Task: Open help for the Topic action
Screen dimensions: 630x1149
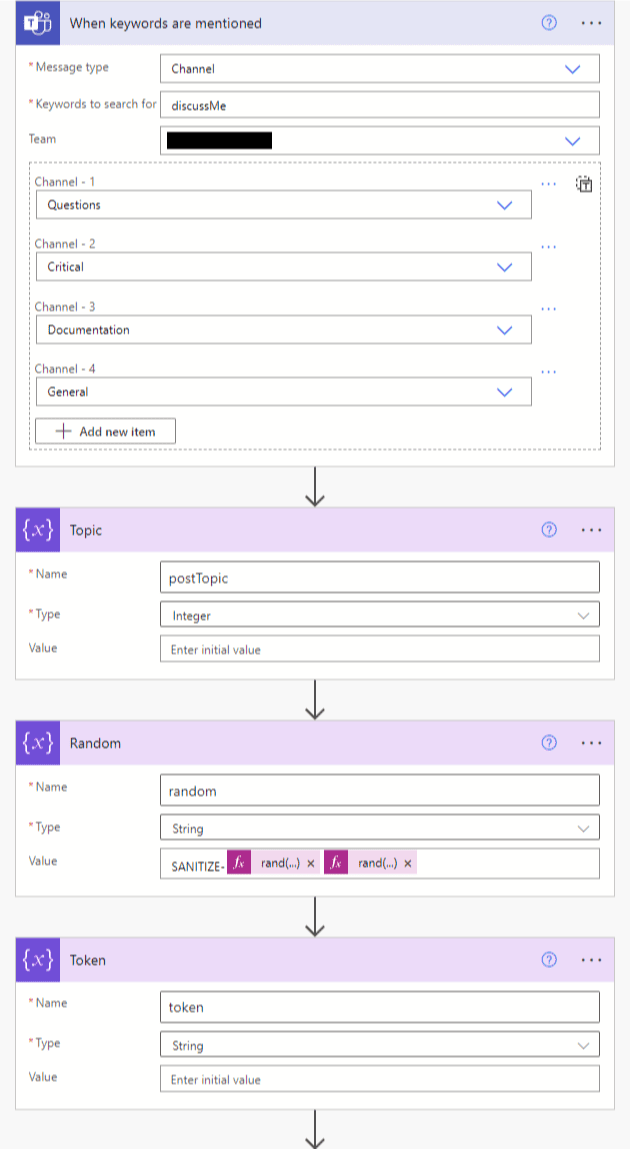Action: [548, 530]
